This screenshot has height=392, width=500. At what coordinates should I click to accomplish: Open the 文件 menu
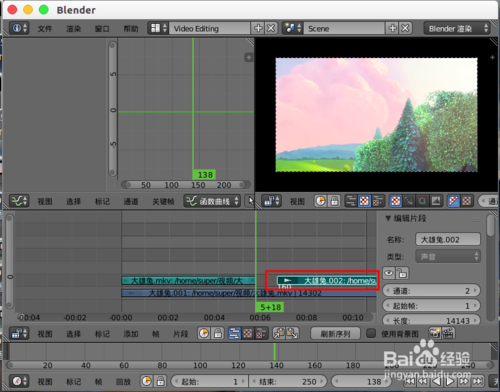pyautogui.click(x=45, y=29)
